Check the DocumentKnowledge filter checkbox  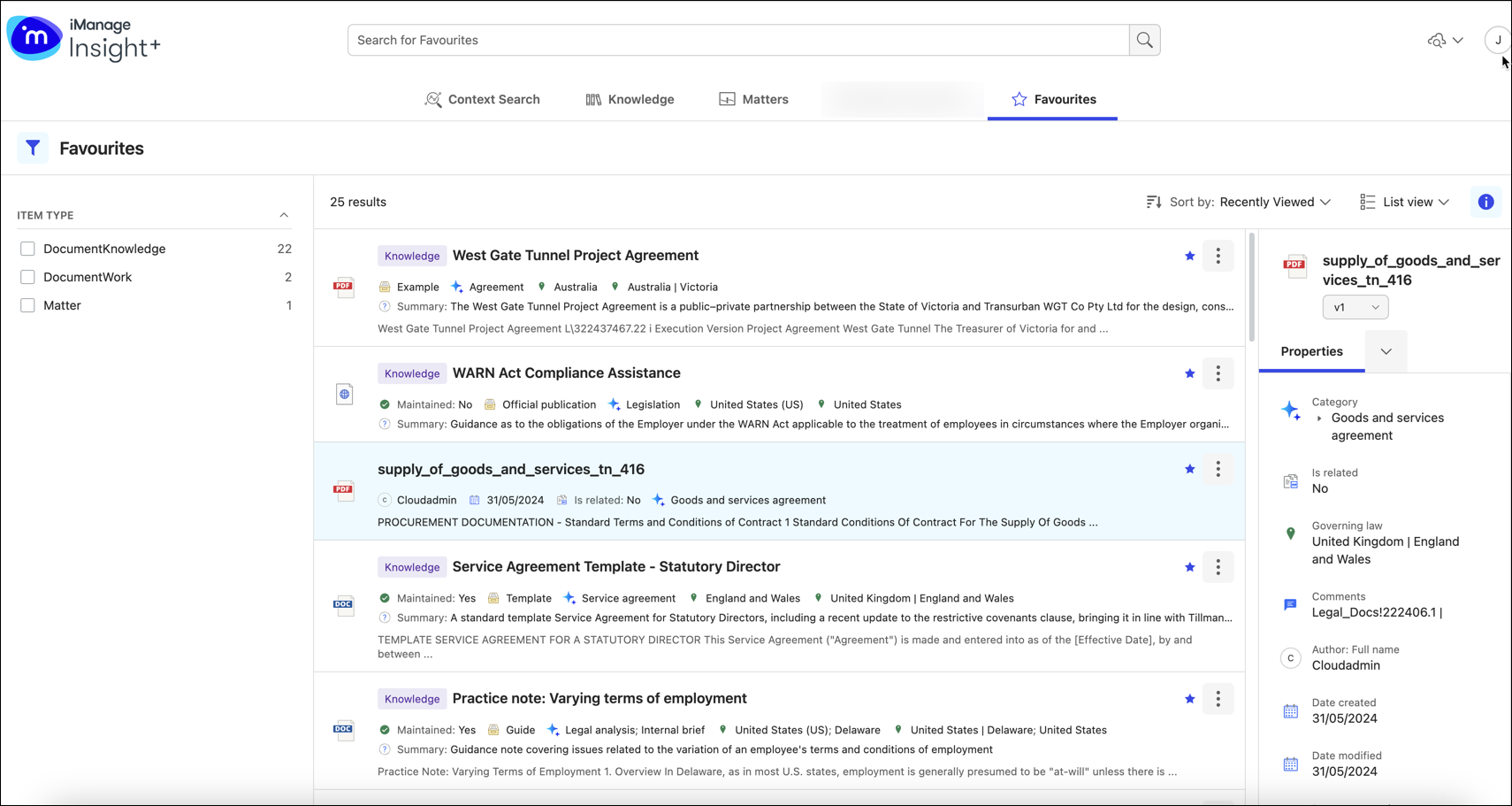coord(27,249)
